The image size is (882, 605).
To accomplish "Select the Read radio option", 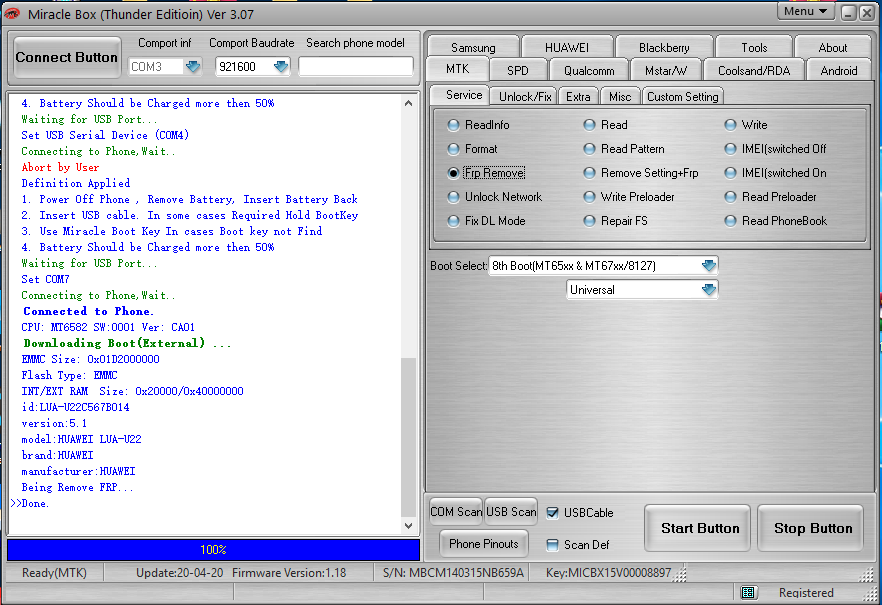I will click(x=589, y=125).
